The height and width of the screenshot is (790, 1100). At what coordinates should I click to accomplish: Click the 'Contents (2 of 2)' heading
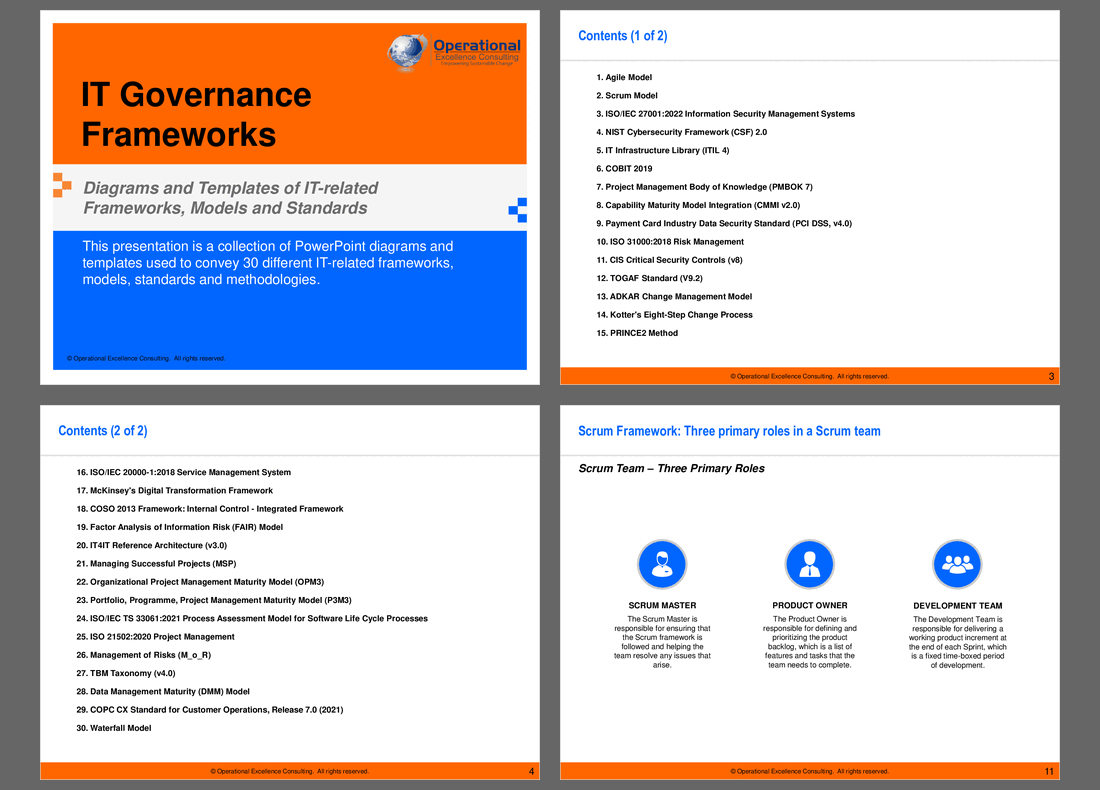[x=102, y=431]
